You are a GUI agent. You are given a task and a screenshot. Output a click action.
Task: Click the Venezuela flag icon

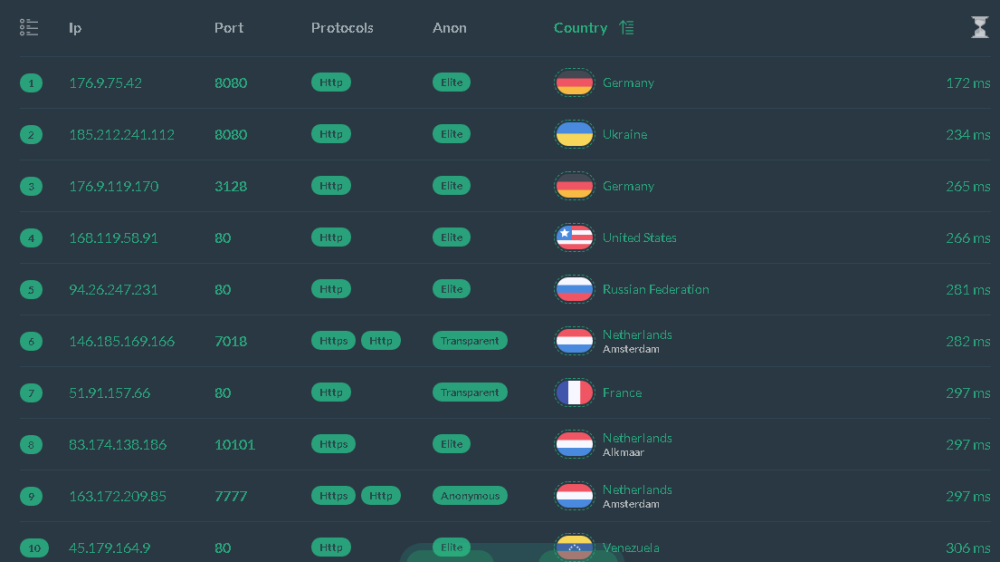point(574,547)
